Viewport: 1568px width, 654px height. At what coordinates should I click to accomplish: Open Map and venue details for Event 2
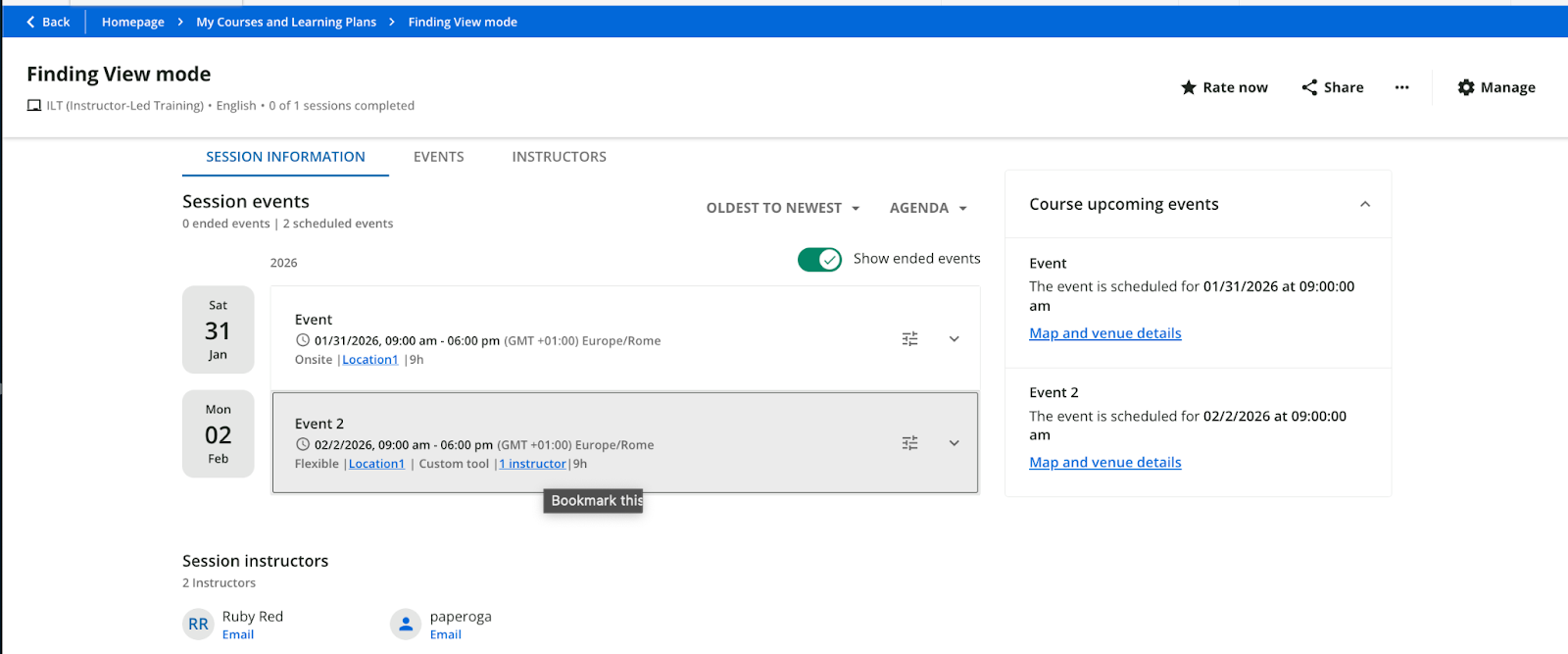tap(1104, 463)
